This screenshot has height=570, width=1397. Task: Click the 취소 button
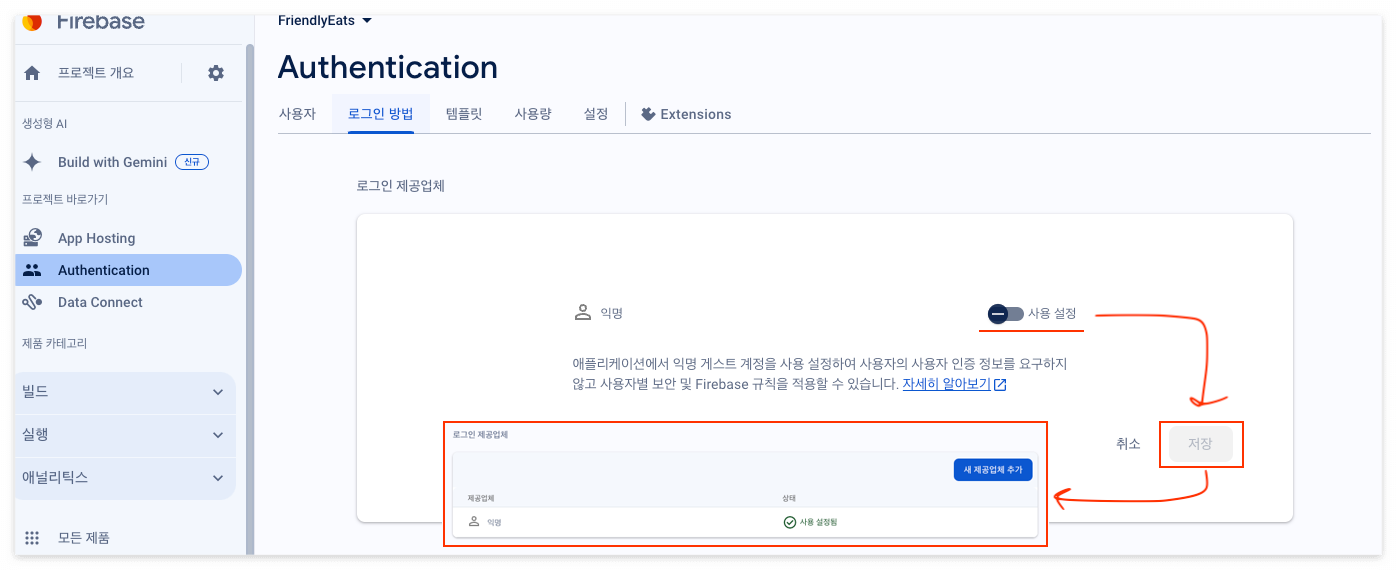[1128, 444]
